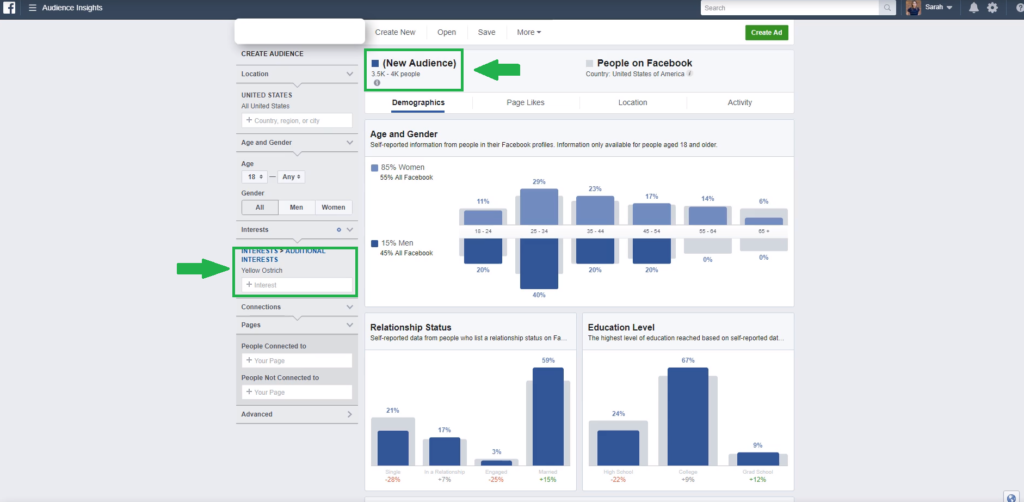Click Create New in the toolbar

tap(395, 32)
